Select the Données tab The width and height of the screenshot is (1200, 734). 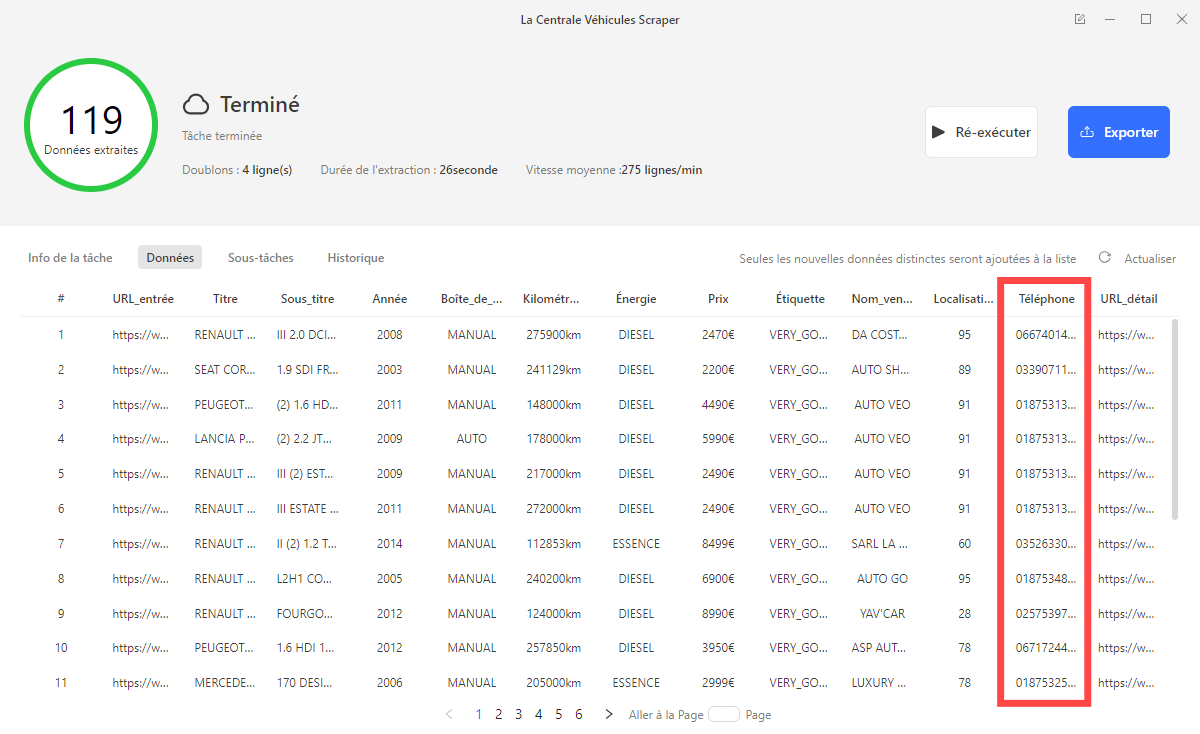click(x=170, y=258)
